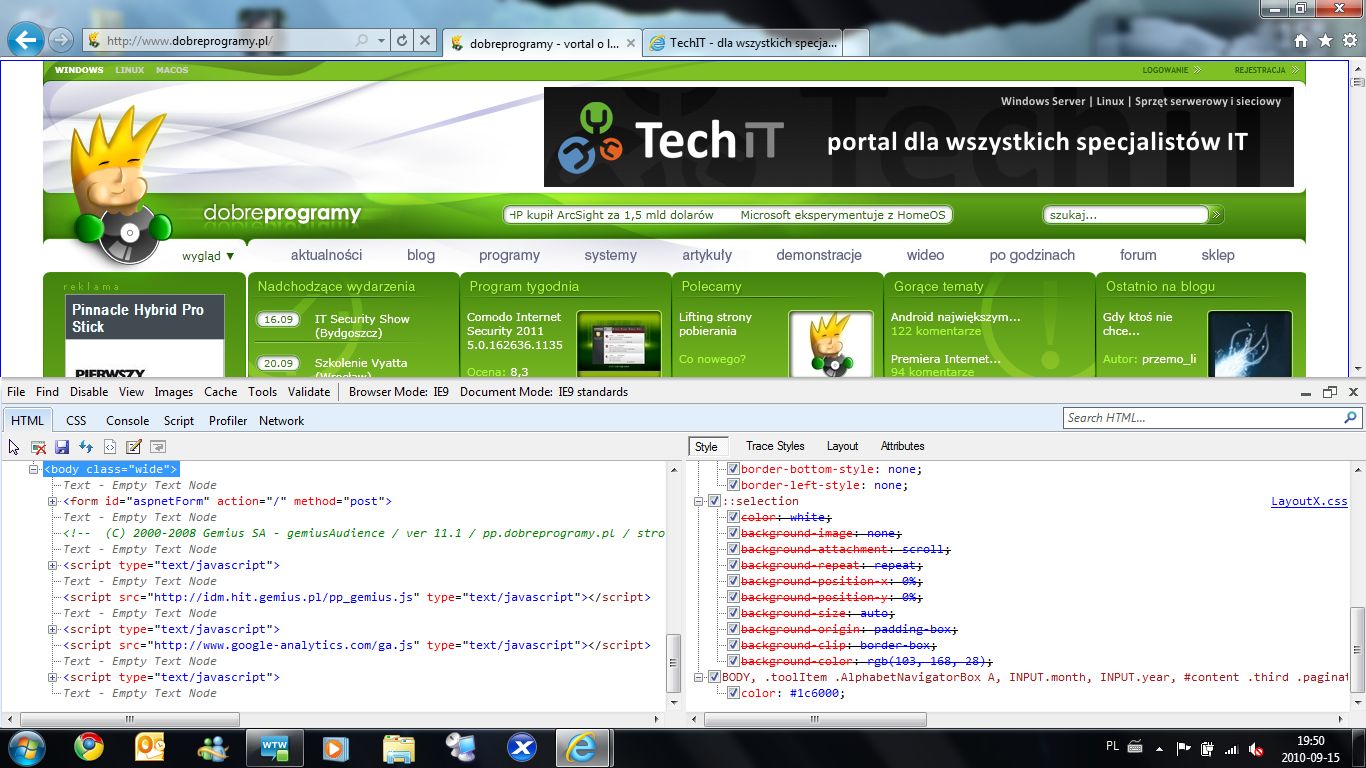This screenshot has height=768, width=1366.
Task: Open Windows Media Player from the taskbar
Action: tap(335, 747)
